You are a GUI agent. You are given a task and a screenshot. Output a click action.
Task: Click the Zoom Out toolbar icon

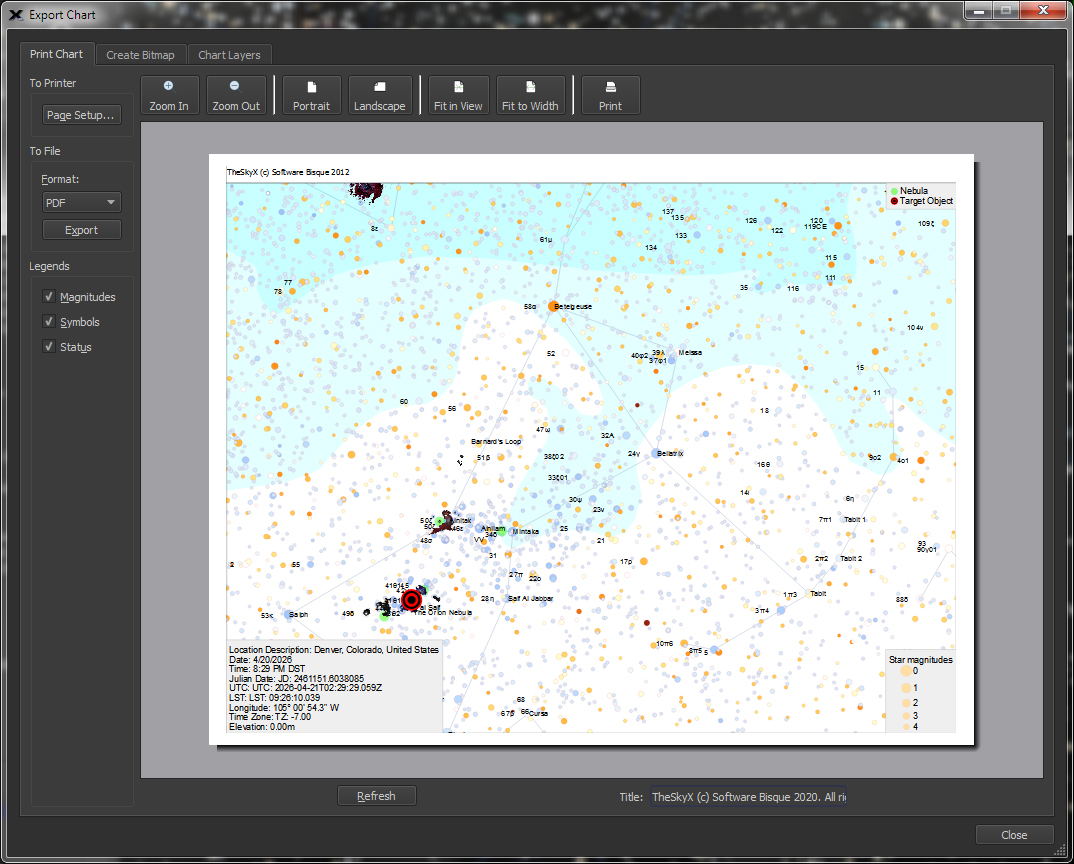[236, 95]
